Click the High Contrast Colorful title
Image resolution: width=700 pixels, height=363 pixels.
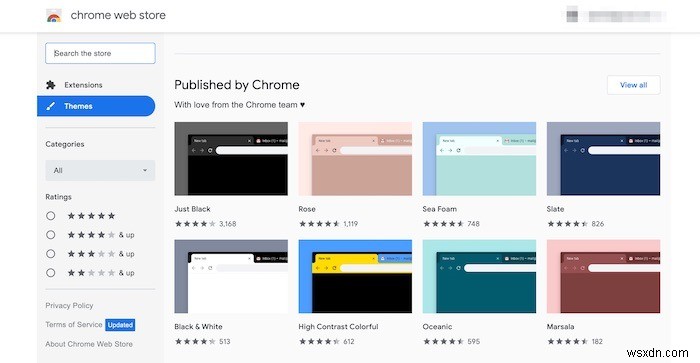click(338, 327)
